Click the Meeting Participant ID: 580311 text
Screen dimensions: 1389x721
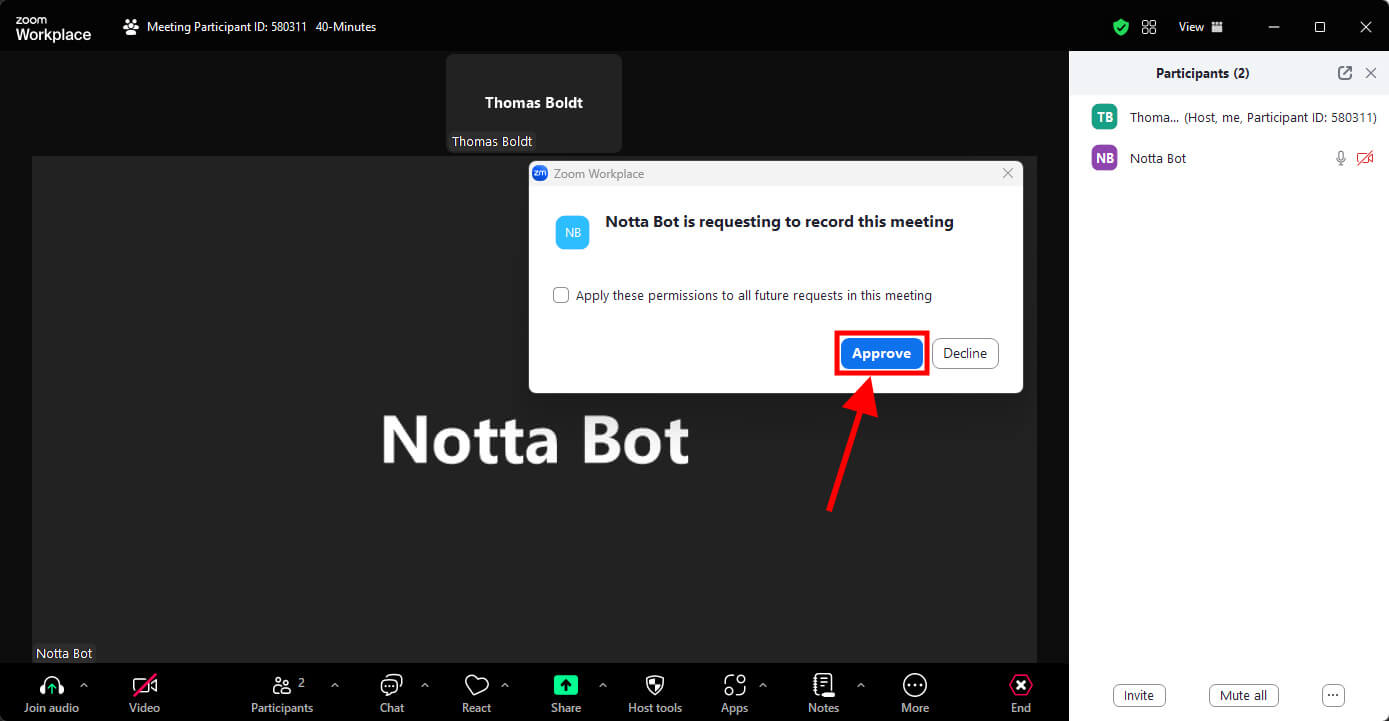pos(227,27)
